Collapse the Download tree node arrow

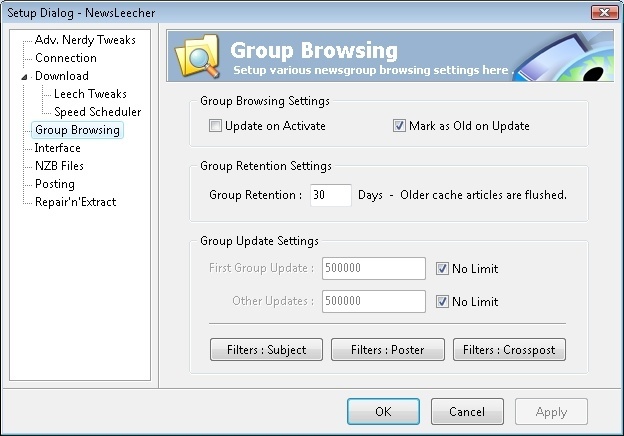coord(24,76)
